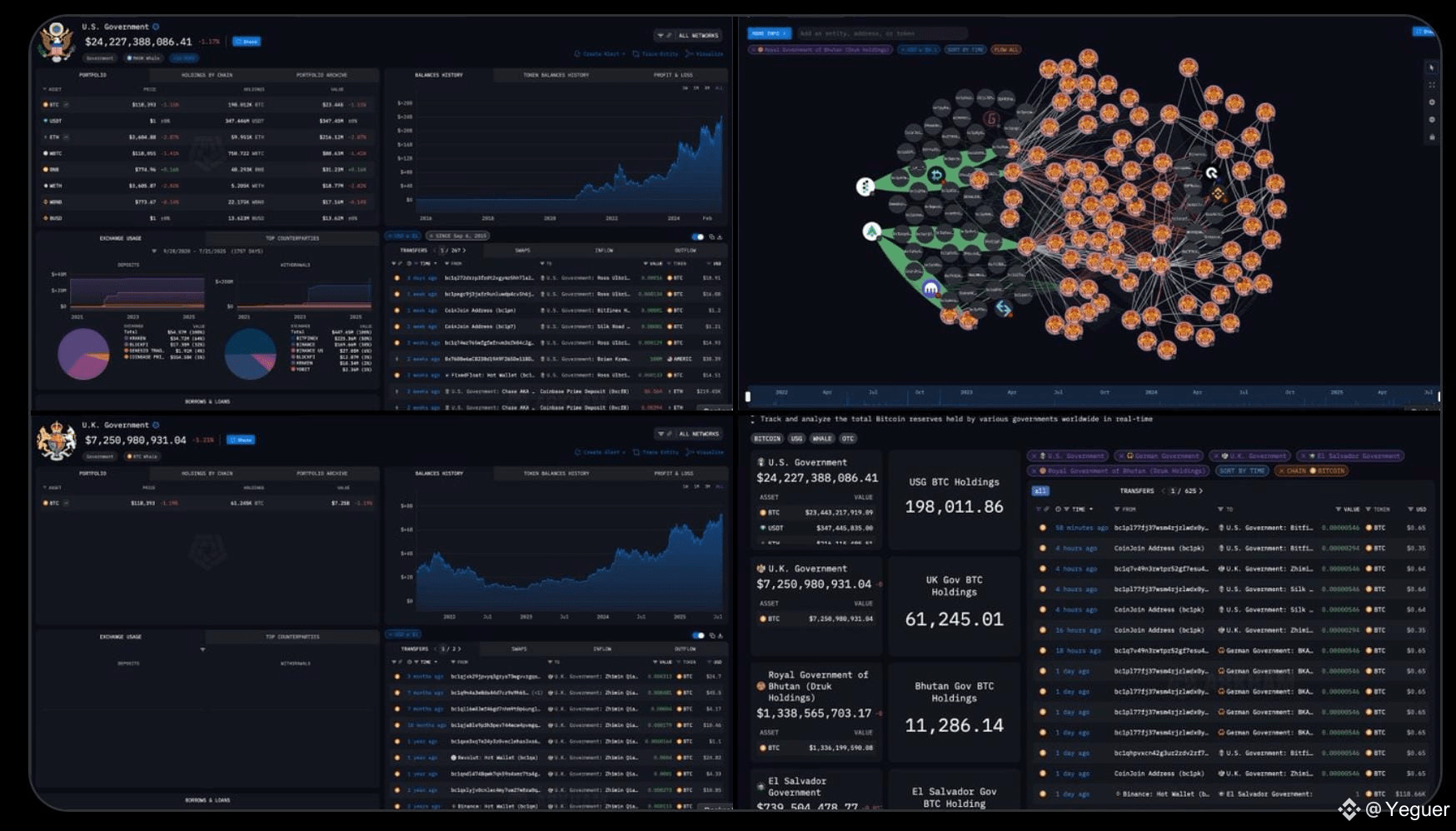Image resolution: width=1456 pixels, height=831 pixels.
Task: Click the U.S. Government seal avatar
Action: click(57, 42)
